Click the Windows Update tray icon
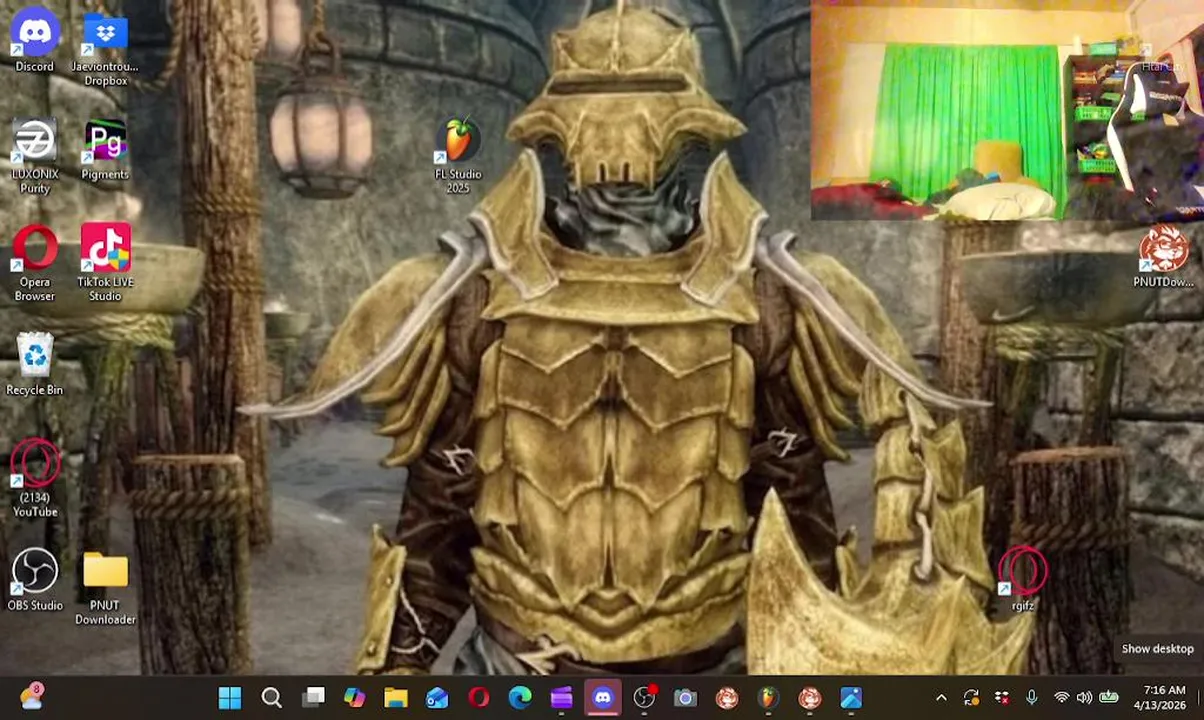 click(x=971, y=698)
